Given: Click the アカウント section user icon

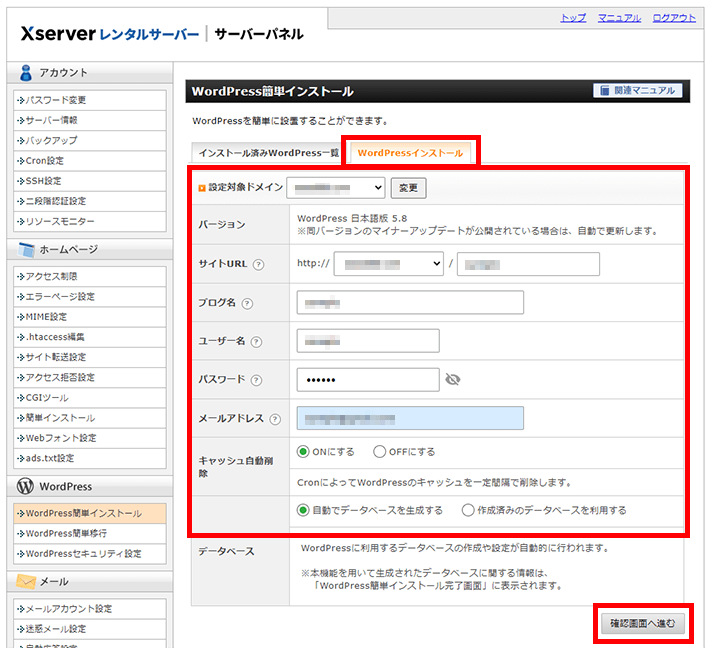Looking at the screenshot, I should coord(26,72).
